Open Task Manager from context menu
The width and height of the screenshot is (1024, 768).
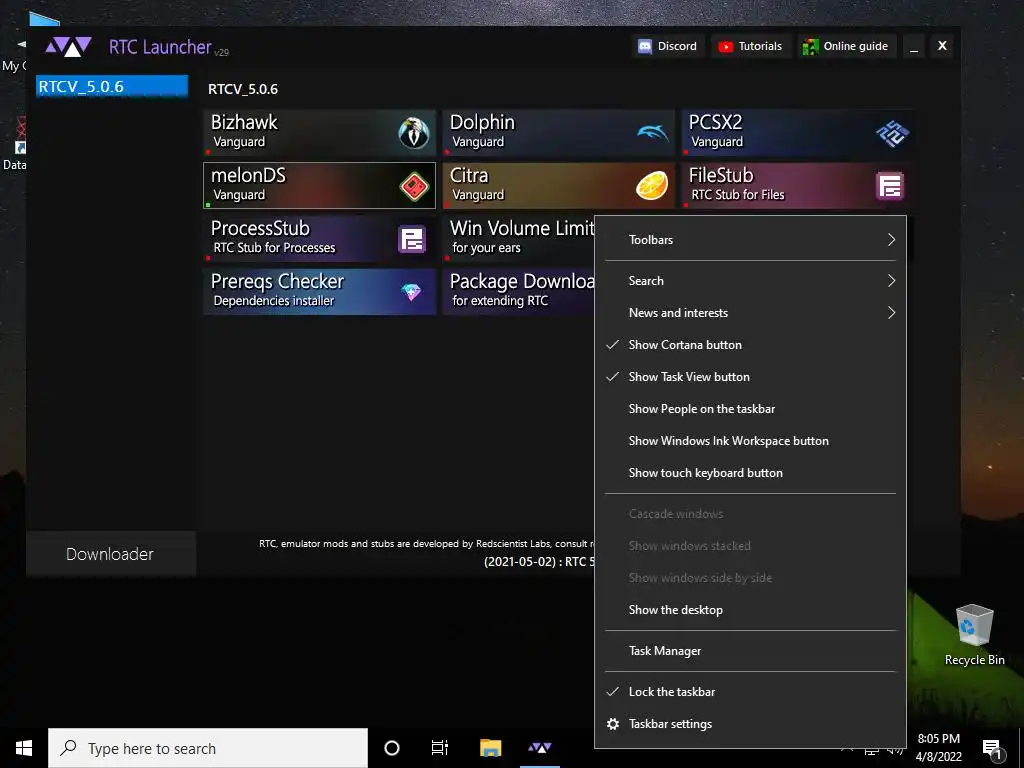pyautogui.click(x=750, y=651)
